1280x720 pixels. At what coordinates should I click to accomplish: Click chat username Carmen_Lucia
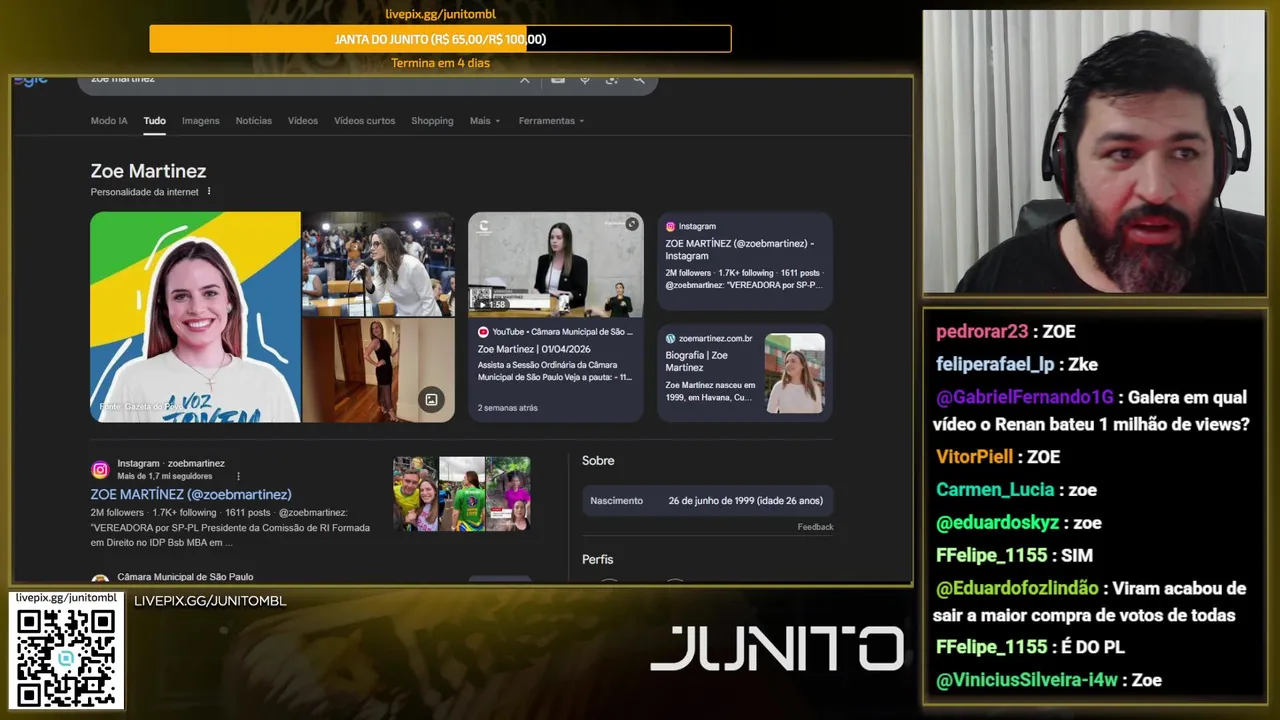coord(995,490)
